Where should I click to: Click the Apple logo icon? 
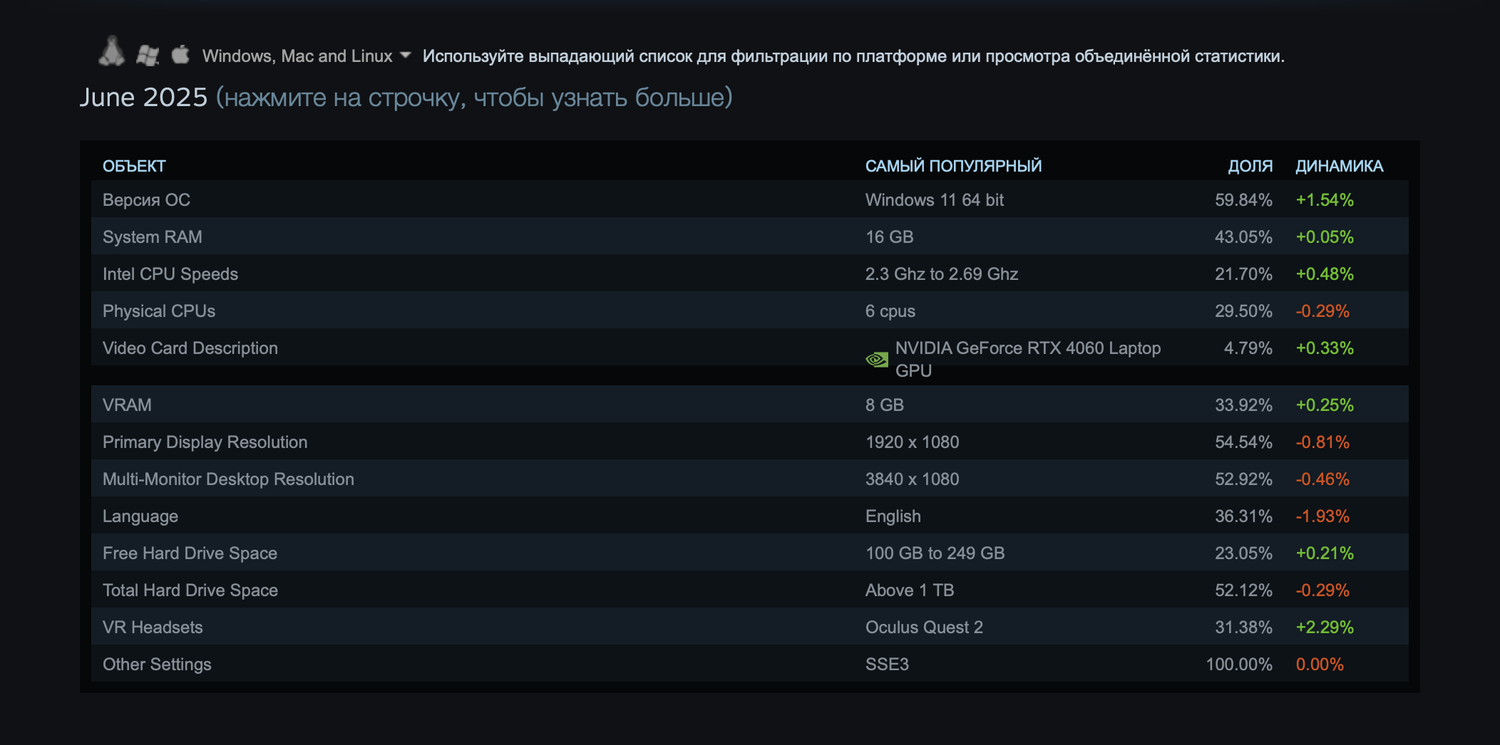click(x=180, y=54)
